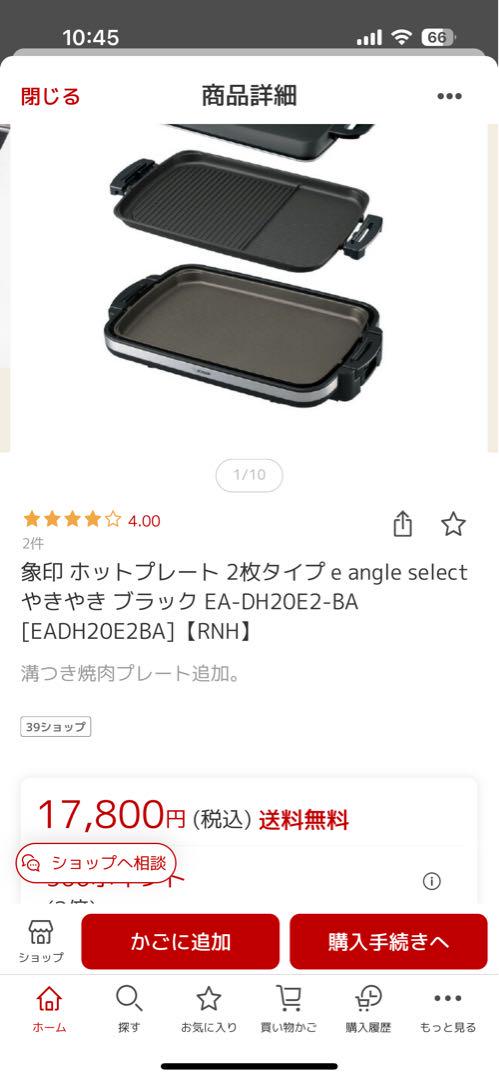This screenshot has width=499, height=1080.
Task: Tap the 39ショップ badge
Action: click(x=55, y=727)
